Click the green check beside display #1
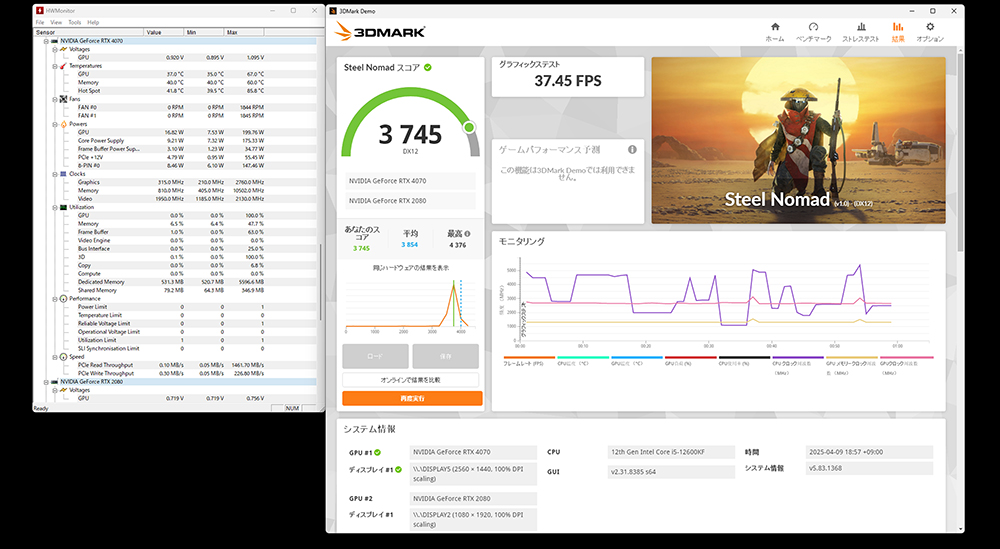The image size is (1000, 549). coord(399,469)
